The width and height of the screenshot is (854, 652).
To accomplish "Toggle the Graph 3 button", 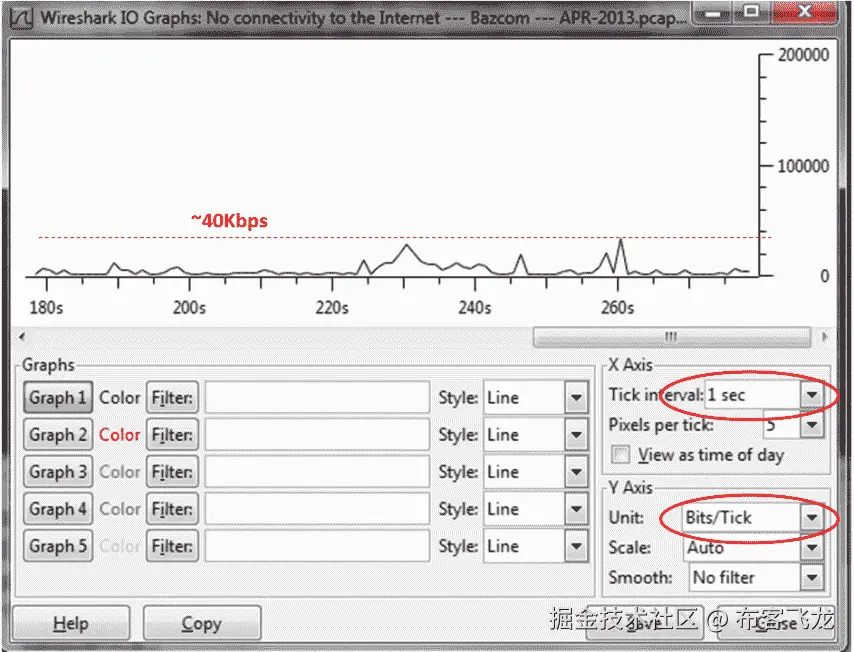I will 58,472.
